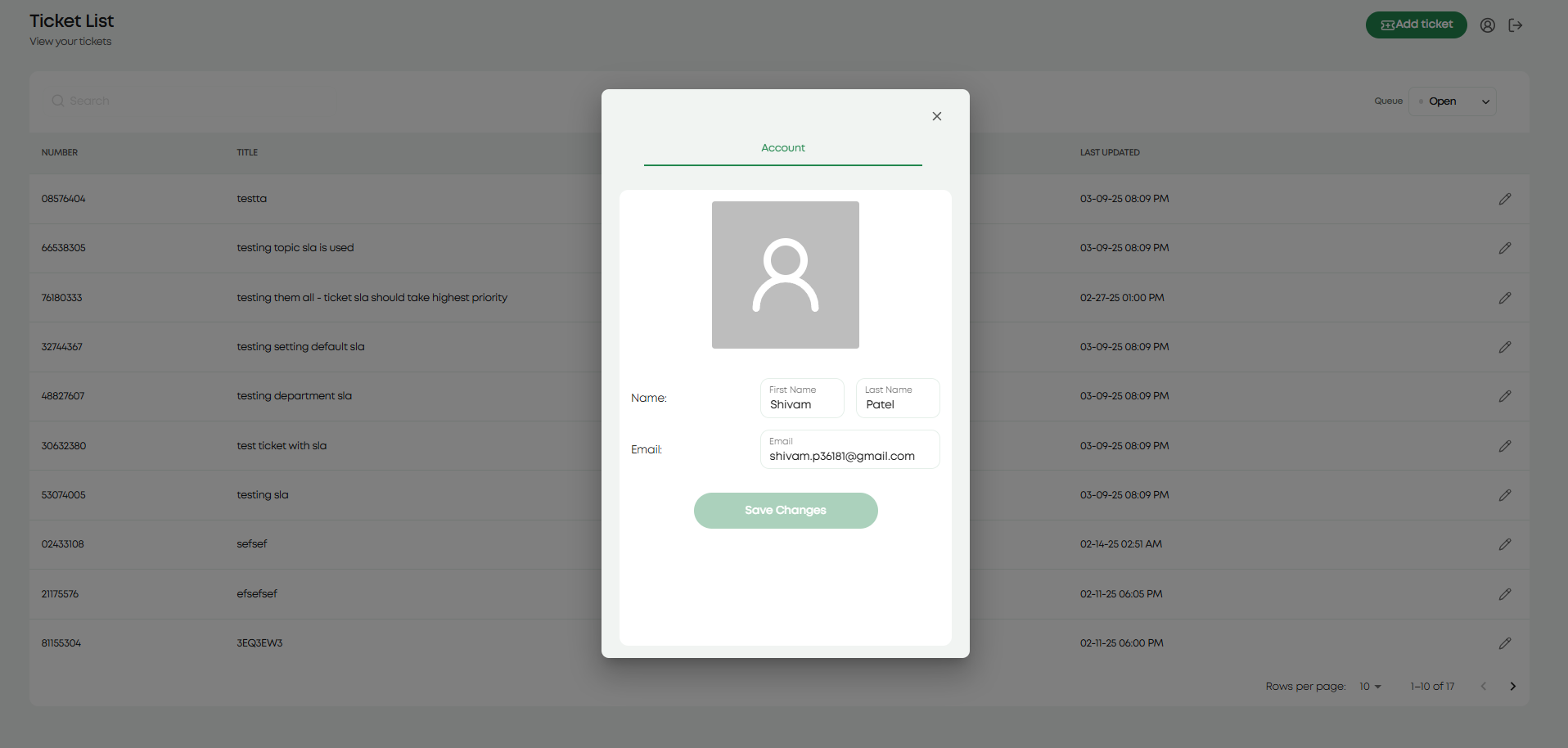Click the edit icon for ticket 81155304
The height and width of the screenshot is (748, 1568).
tap(1505, 643)
